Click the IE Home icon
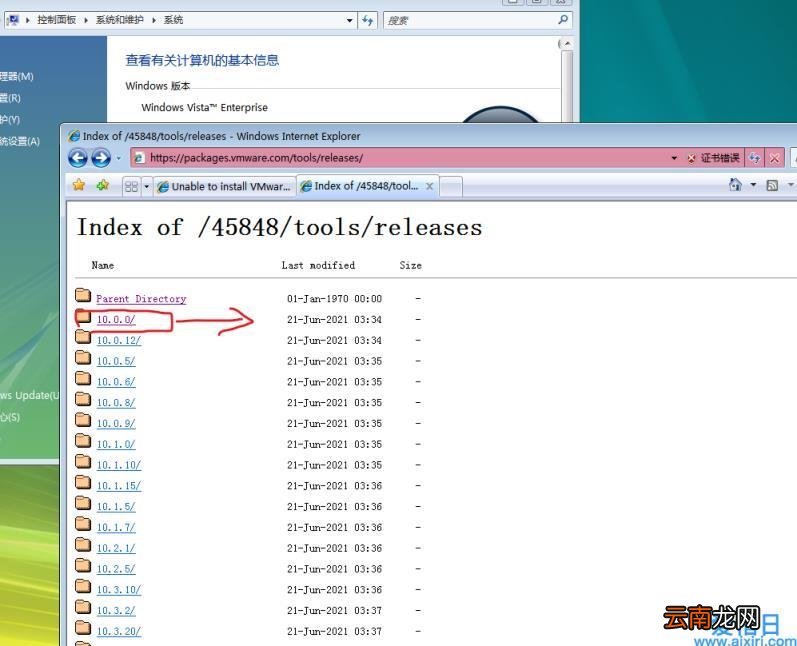Image resolution: width=797 pixels, height=646 pixels. [735, 184]
